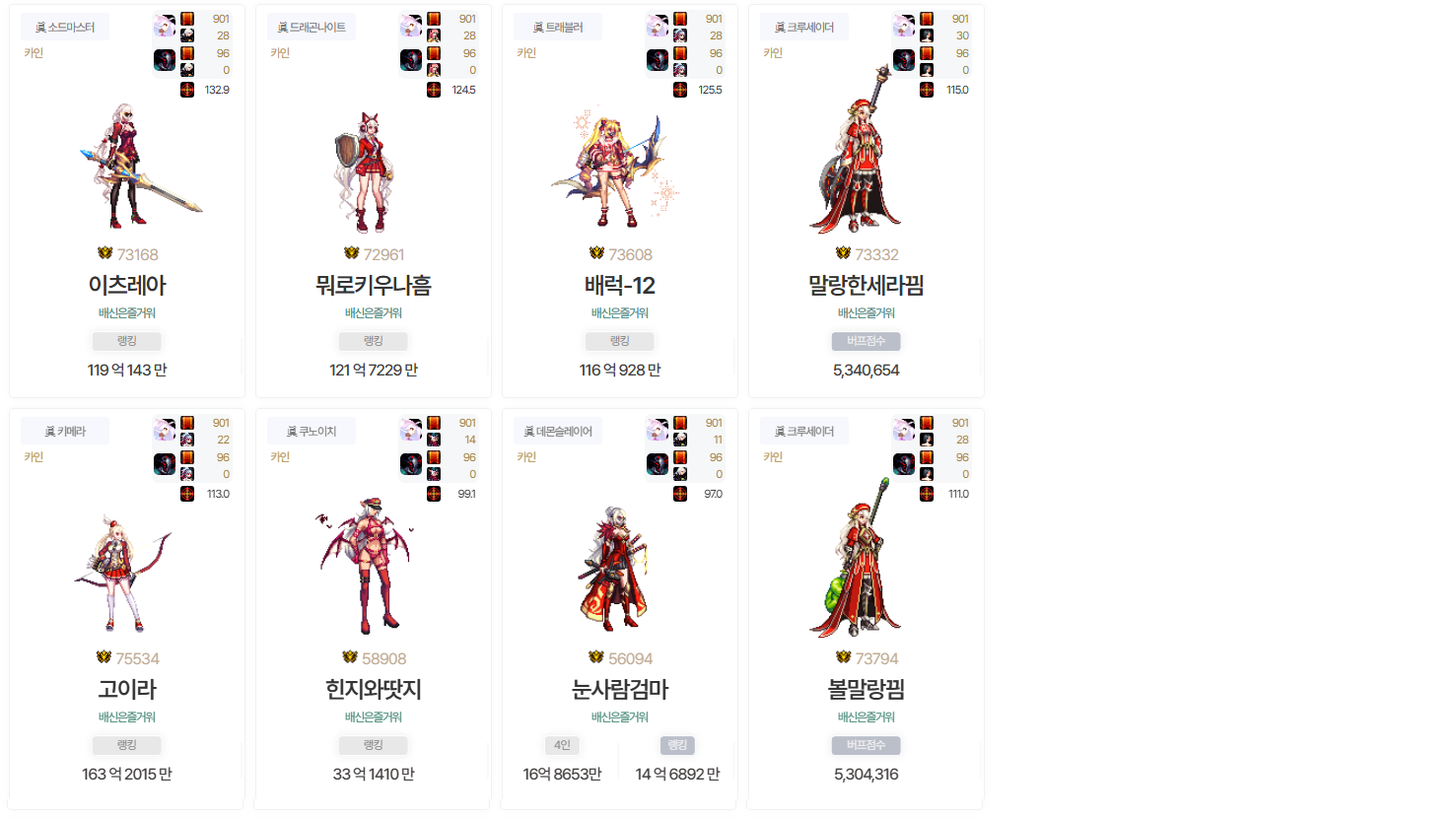Click the dark orb icon on 힌지와땃지 card

click(x=411, y=463)
